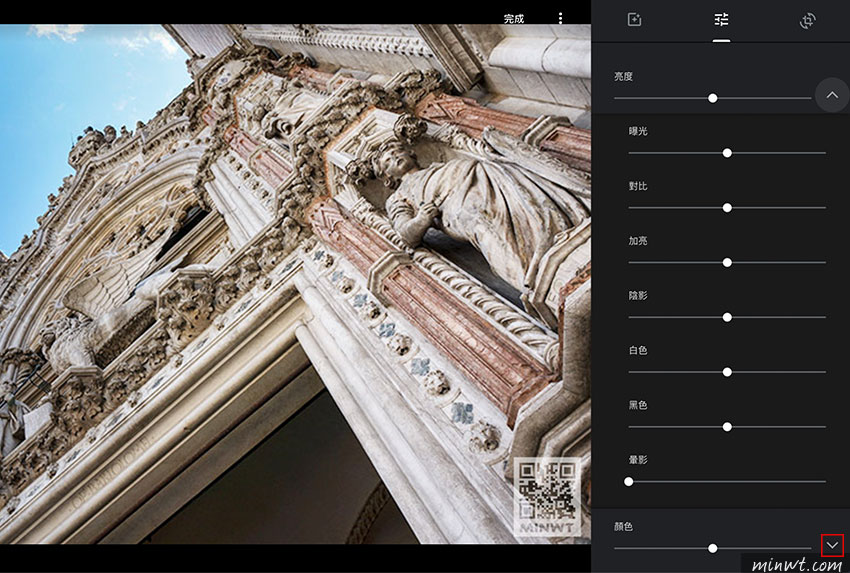Image resolution: width=850 pixels, height=573 pixels.
Task: Click the 黑色 label
Action: tap(638, 405)
